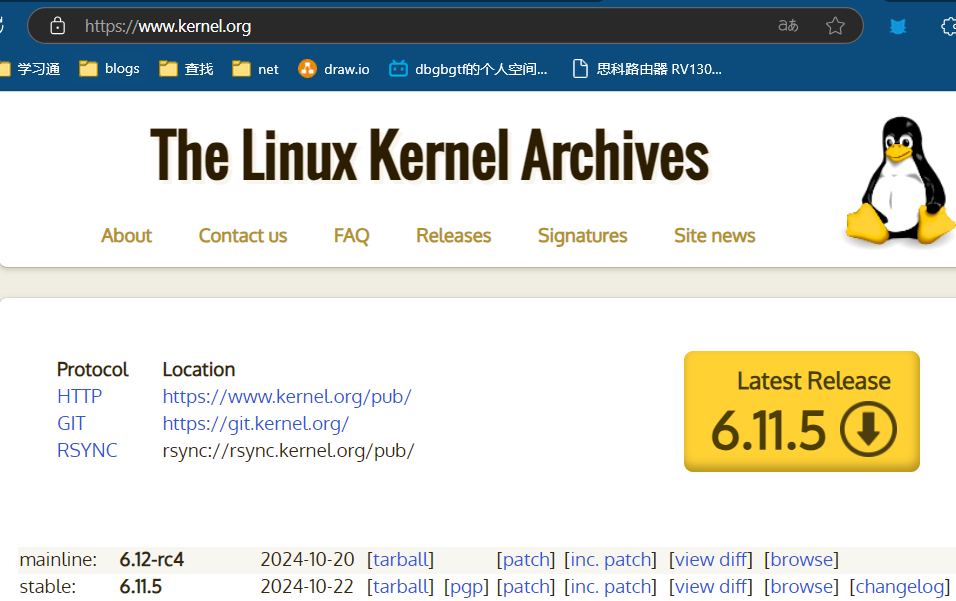
Task: Open the page translate icon
Action: (x=788, y=26)
